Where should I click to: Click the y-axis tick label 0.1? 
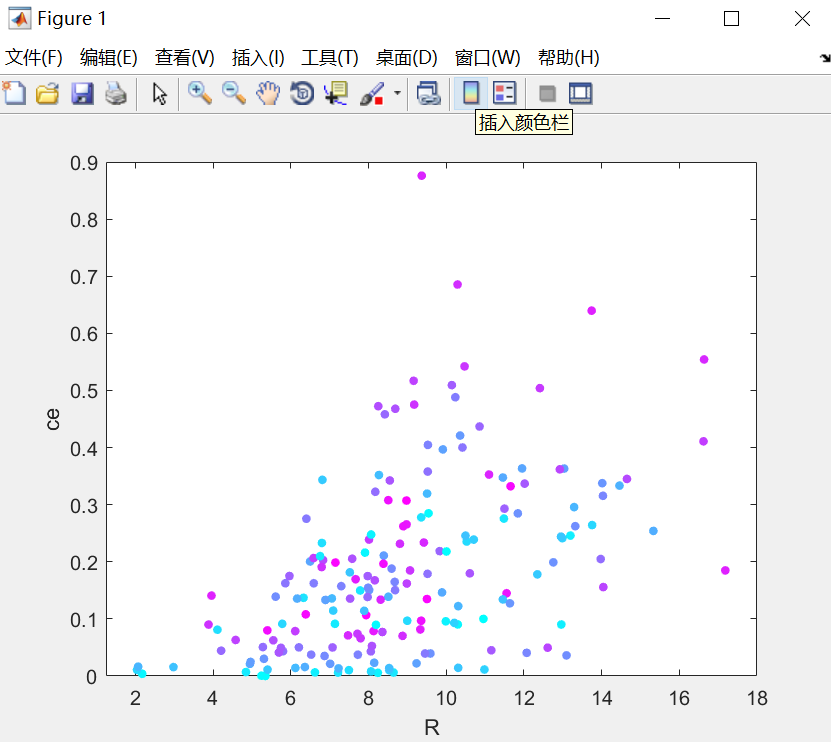coord(84,620)
